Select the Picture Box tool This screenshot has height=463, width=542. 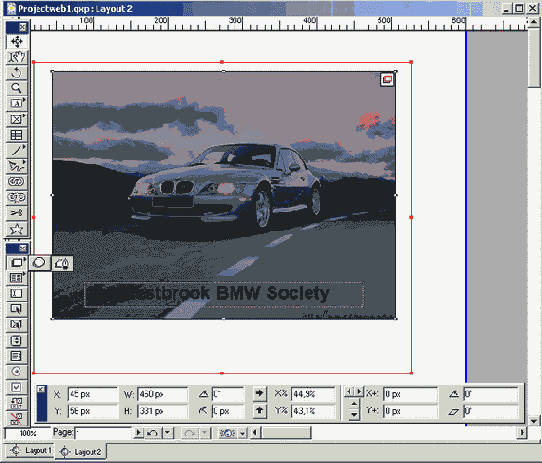tap(16, 119)
